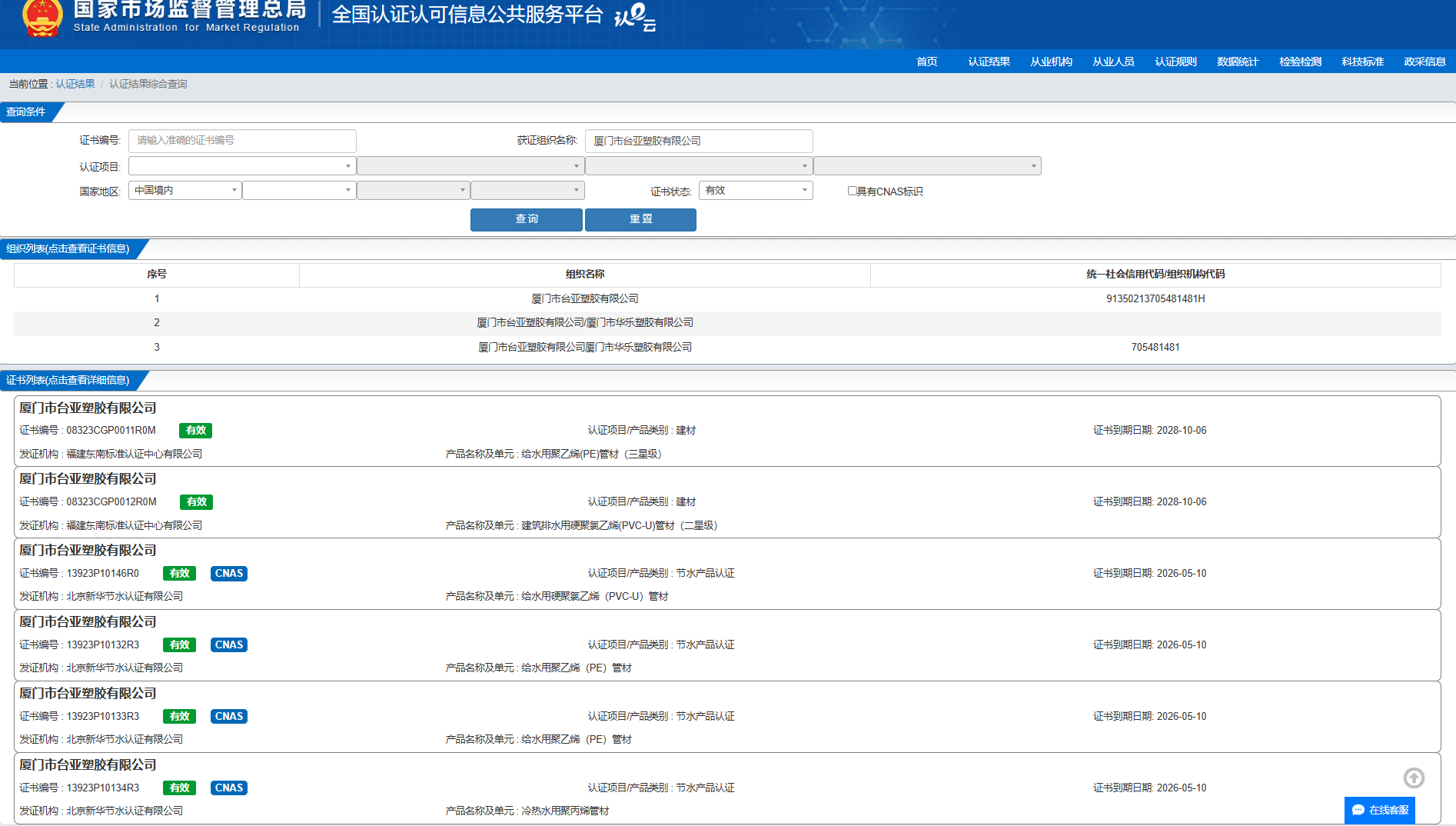Click the 序号 column header
1456x826 pixels.
click(157, 275)
